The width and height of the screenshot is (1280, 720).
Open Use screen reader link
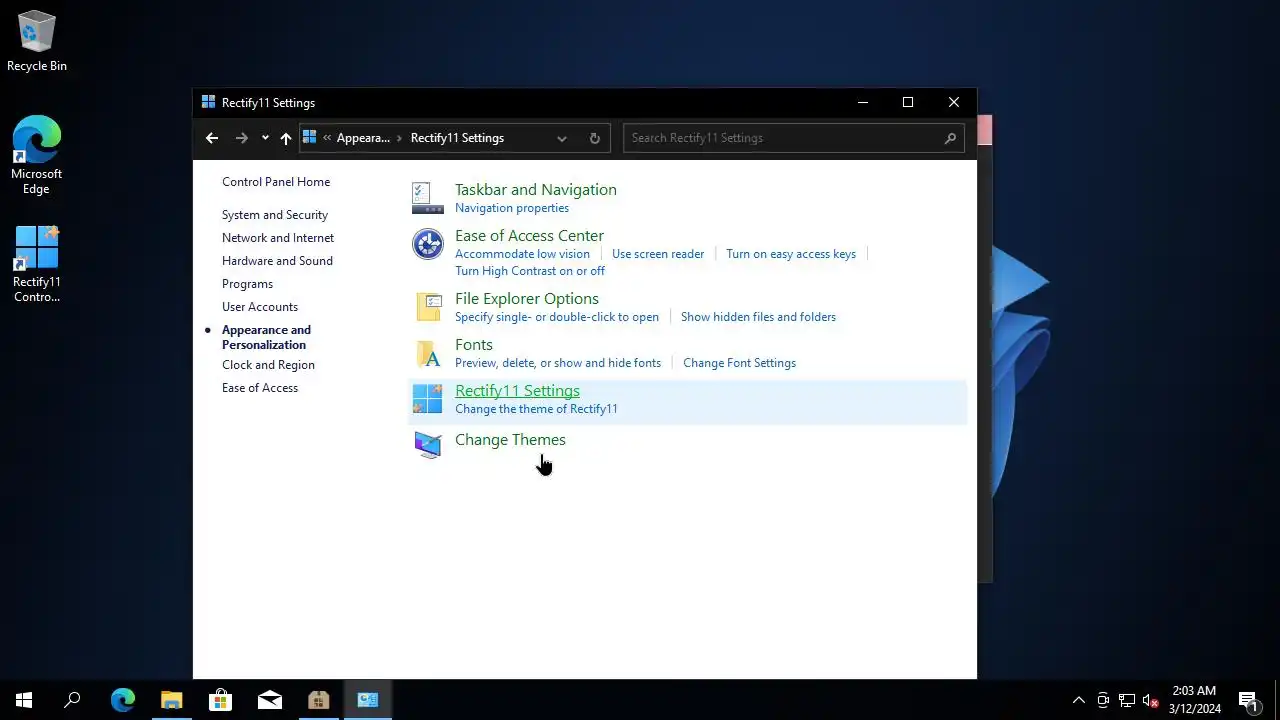tap(658, 254)
